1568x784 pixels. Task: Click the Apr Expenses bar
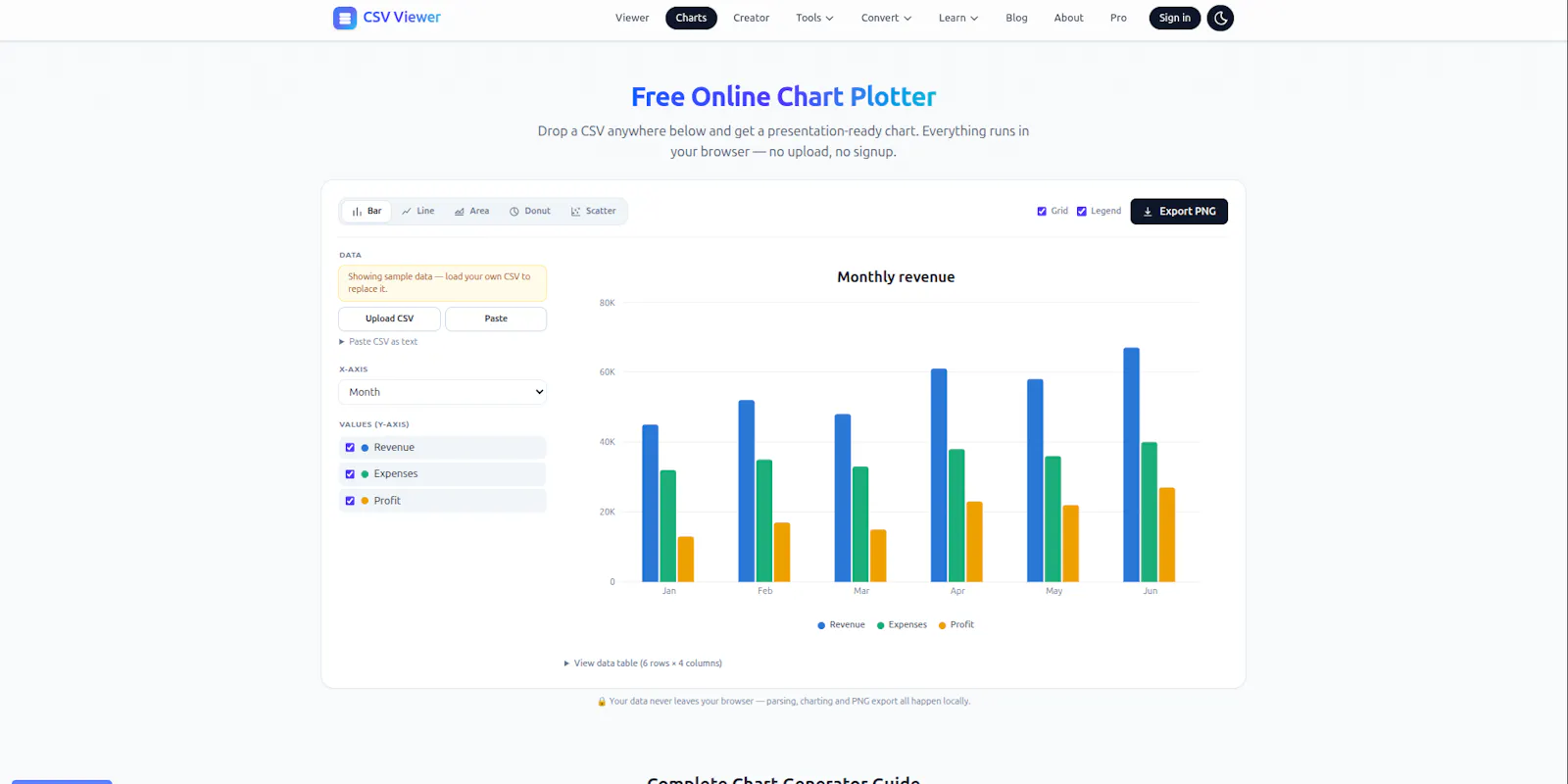click(x=956, y=515)
